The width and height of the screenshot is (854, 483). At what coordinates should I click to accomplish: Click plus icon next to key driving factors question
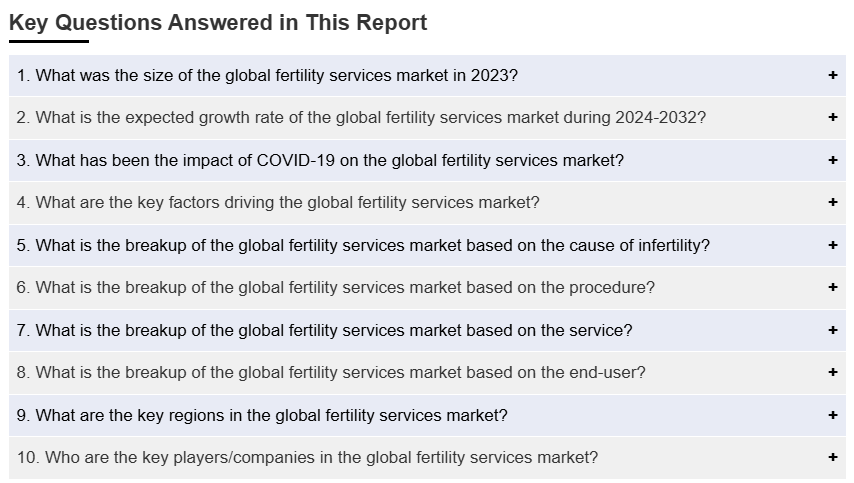point(832,202)
